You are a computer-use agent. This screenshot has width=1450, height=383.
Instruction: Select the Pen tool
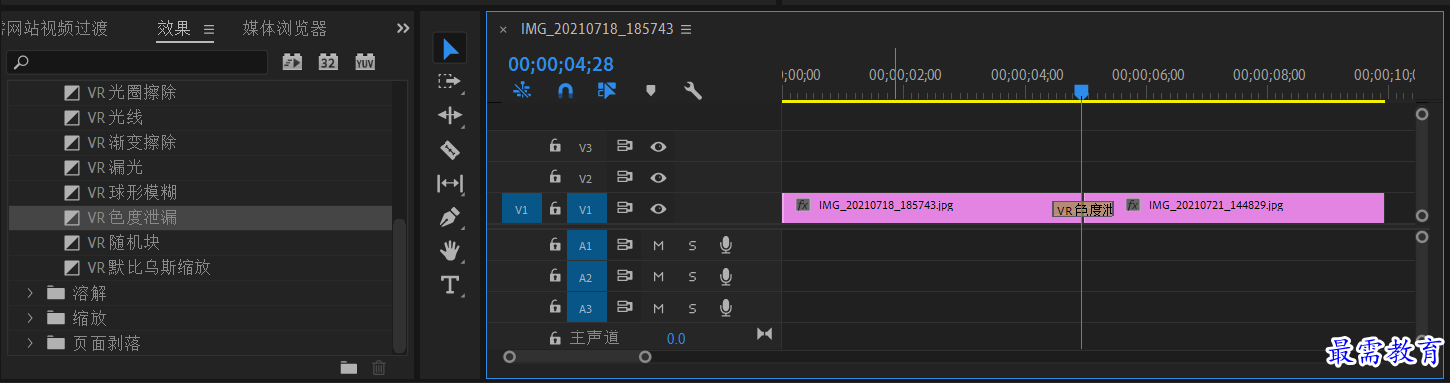(x=450, y=217)
